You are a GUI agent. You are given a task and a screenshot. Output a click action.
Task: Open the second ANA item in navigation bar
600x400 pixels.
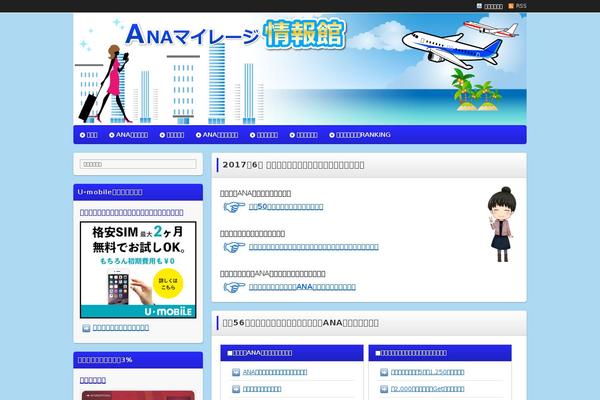pos(217,135)
